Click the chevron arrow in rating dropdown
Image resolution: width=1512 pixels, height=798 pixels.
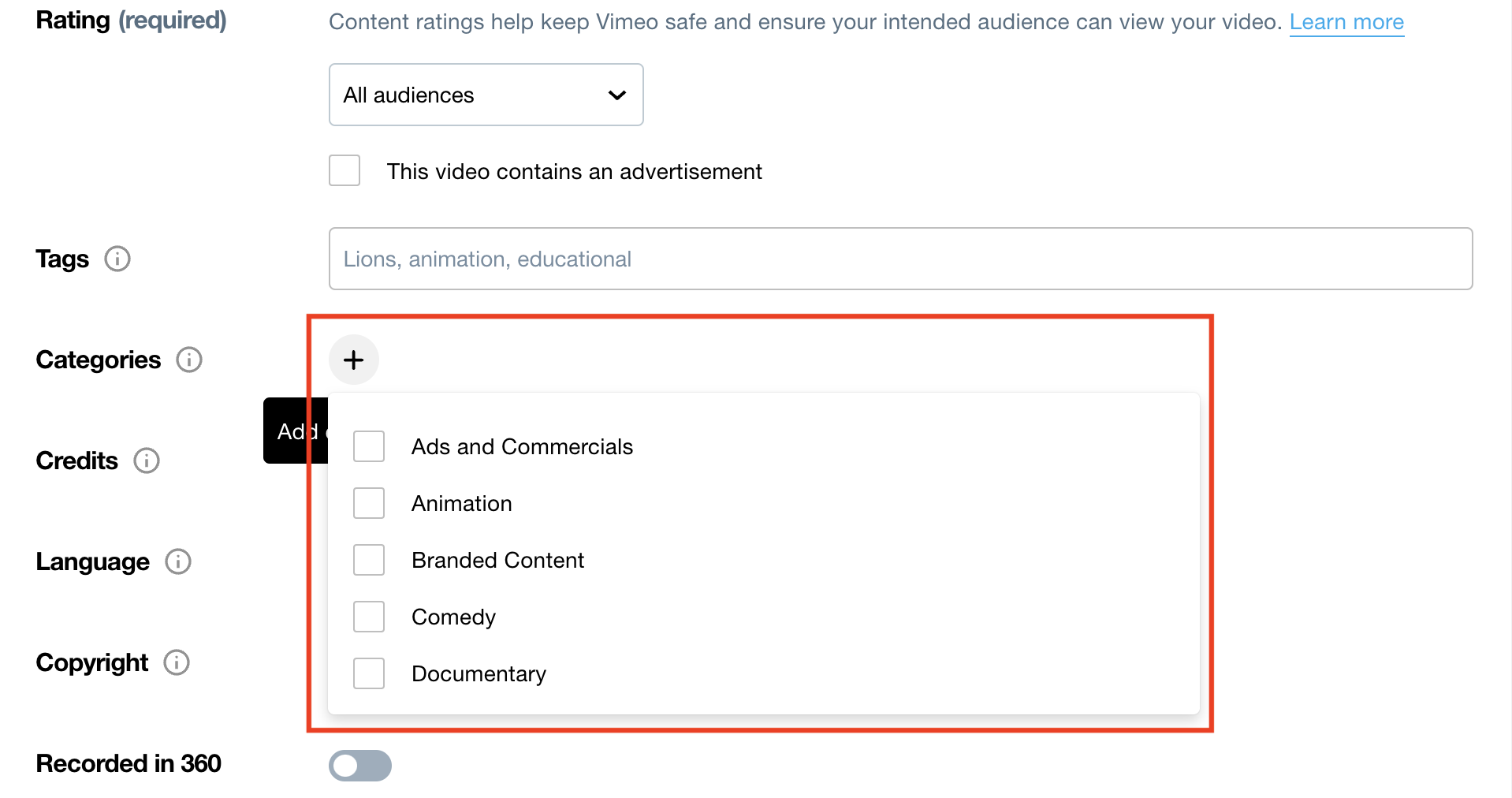click(x=617, y=95)
